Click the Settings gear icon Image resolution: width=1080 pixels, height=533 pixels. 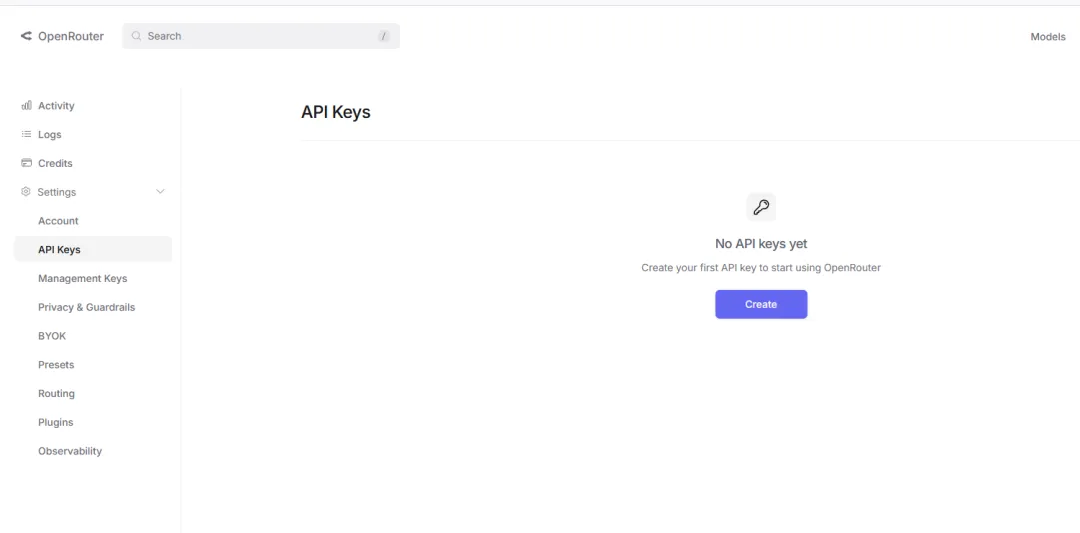26,191
